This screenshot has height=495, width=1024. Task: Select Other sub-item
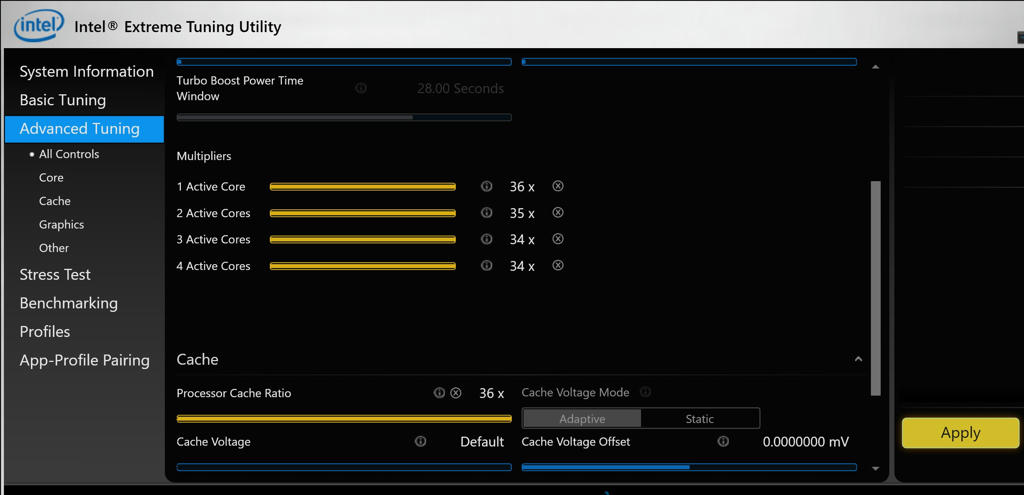[x=54, y=248]
